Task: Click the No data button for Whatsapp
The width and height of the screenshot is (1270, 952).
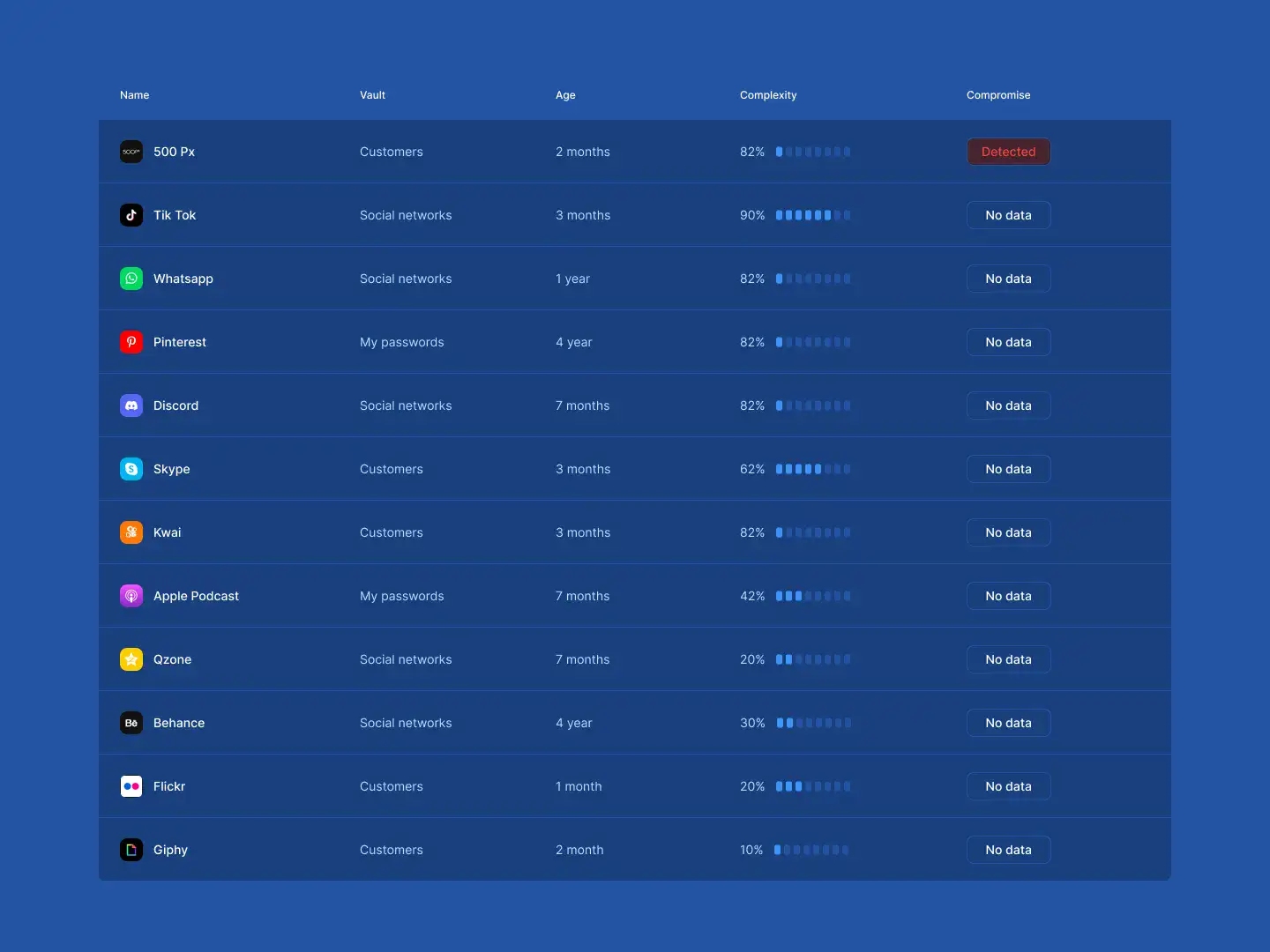Action: [x=1008, y=279]
